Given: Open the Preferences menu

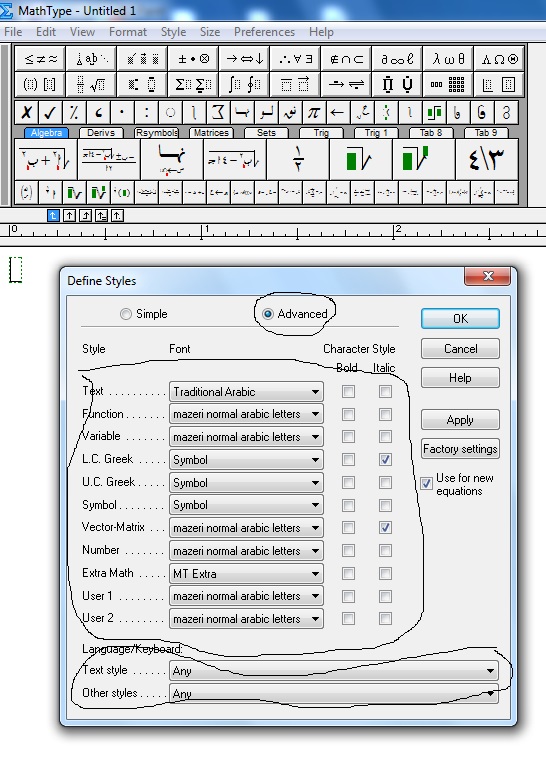Looking at the screenshot, I should point(264,32).
